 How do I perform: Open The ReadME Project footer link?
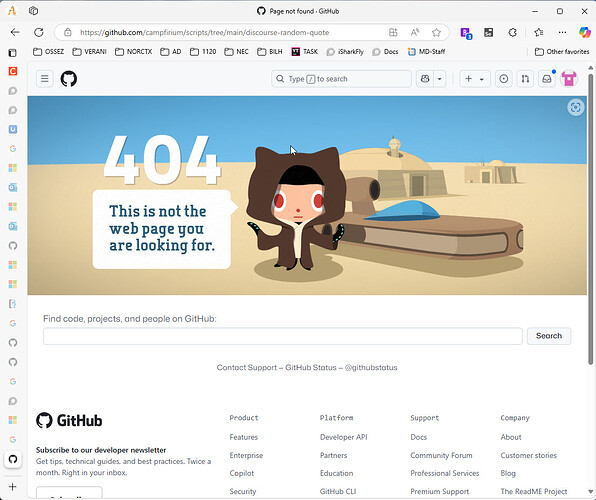pos(534,492)
